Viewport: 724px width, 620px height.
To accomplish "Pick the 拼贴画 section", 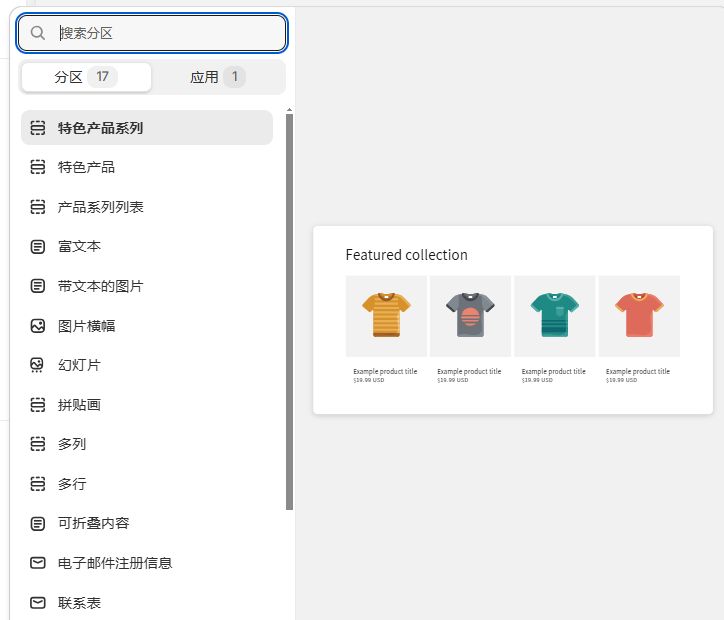I will click(x=147, y=405).
